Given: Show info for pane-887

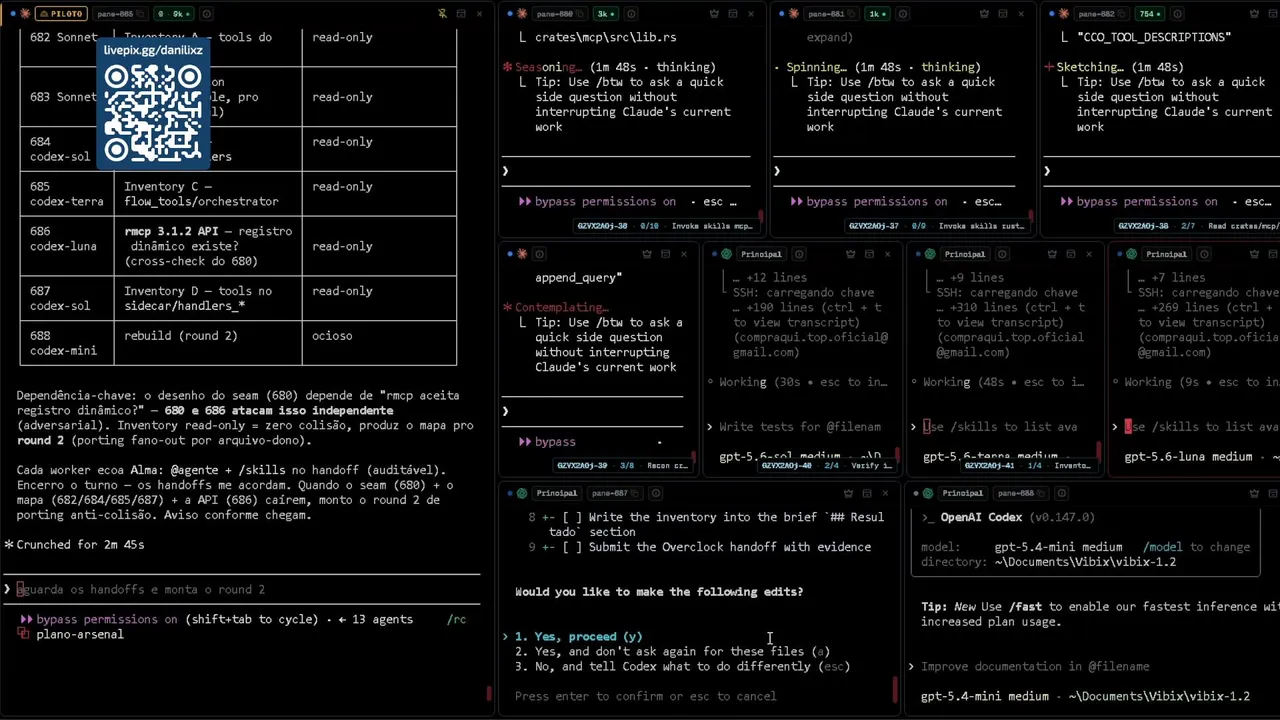Looking at the screenshot, I should [x=656, y=493].
